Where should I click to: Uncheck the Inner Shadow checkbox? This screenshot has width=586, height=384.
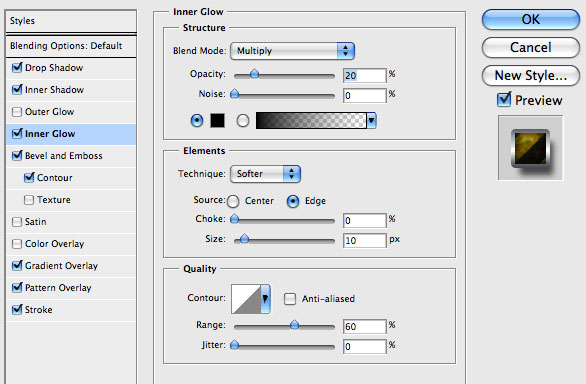click(x=17, y=90)
